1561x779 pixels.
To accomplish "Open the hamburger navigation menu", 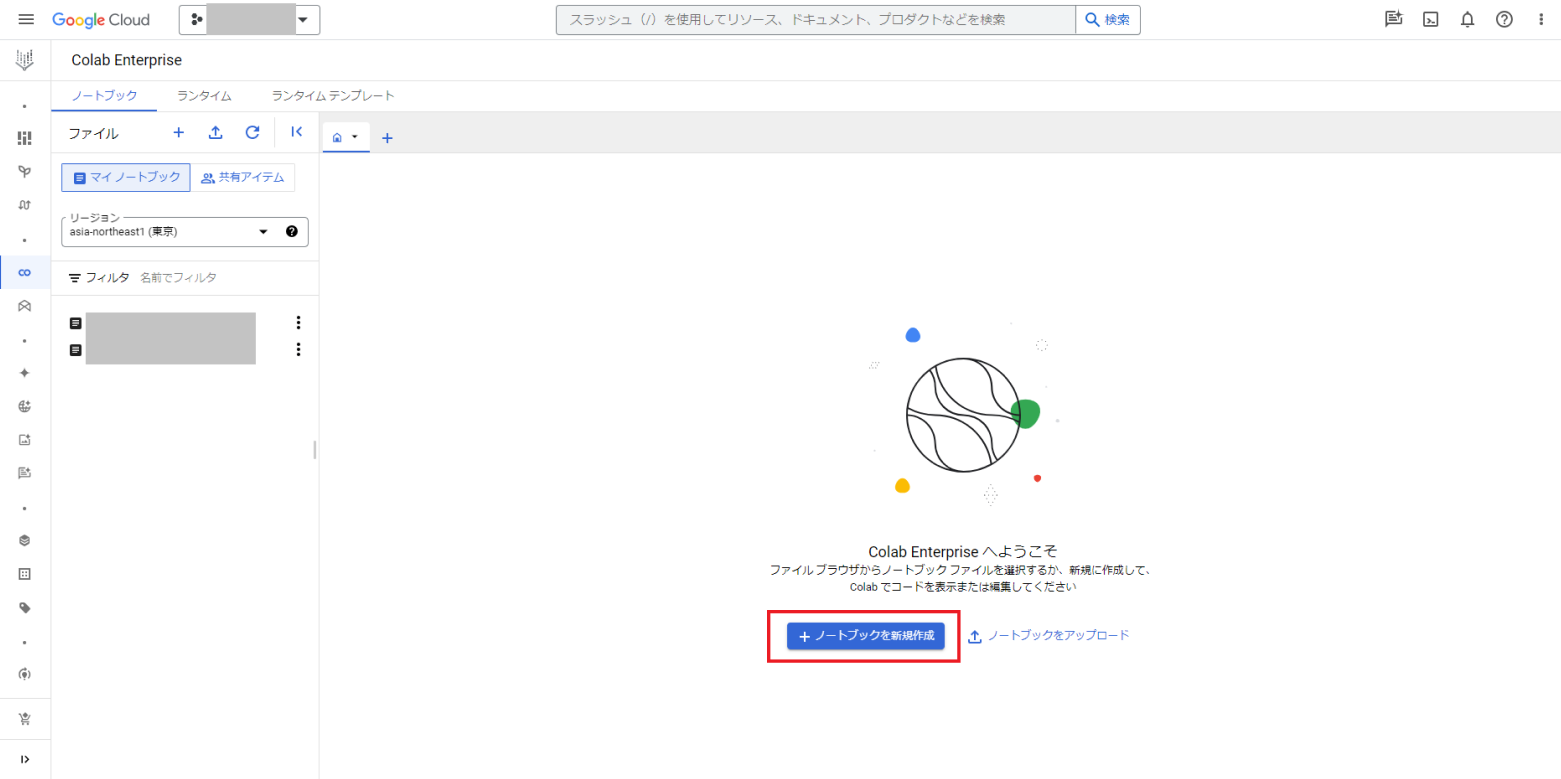I will coord(26,20).
